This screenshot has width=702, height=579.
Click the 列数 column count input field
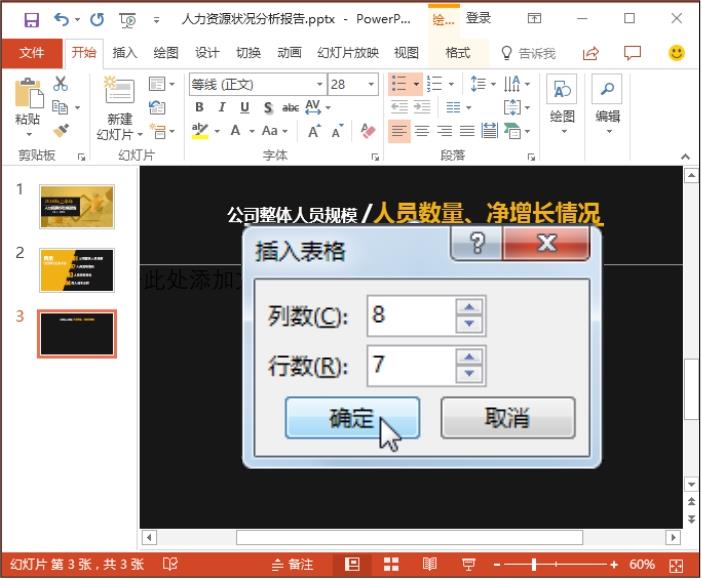[409, 315]
